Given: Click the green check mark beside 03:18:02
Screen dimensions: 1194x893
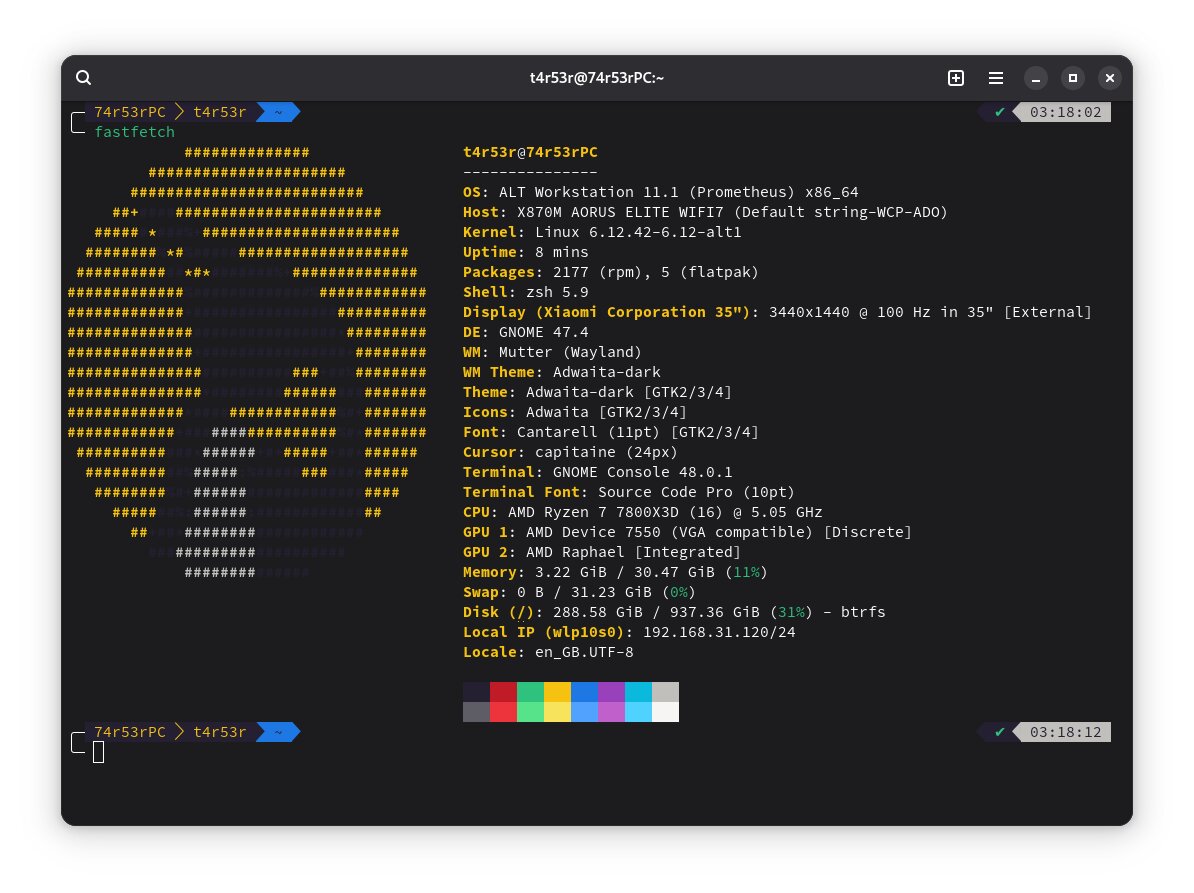Looking at the screenshot, I should pyautogui.click(x=999, y=113).
